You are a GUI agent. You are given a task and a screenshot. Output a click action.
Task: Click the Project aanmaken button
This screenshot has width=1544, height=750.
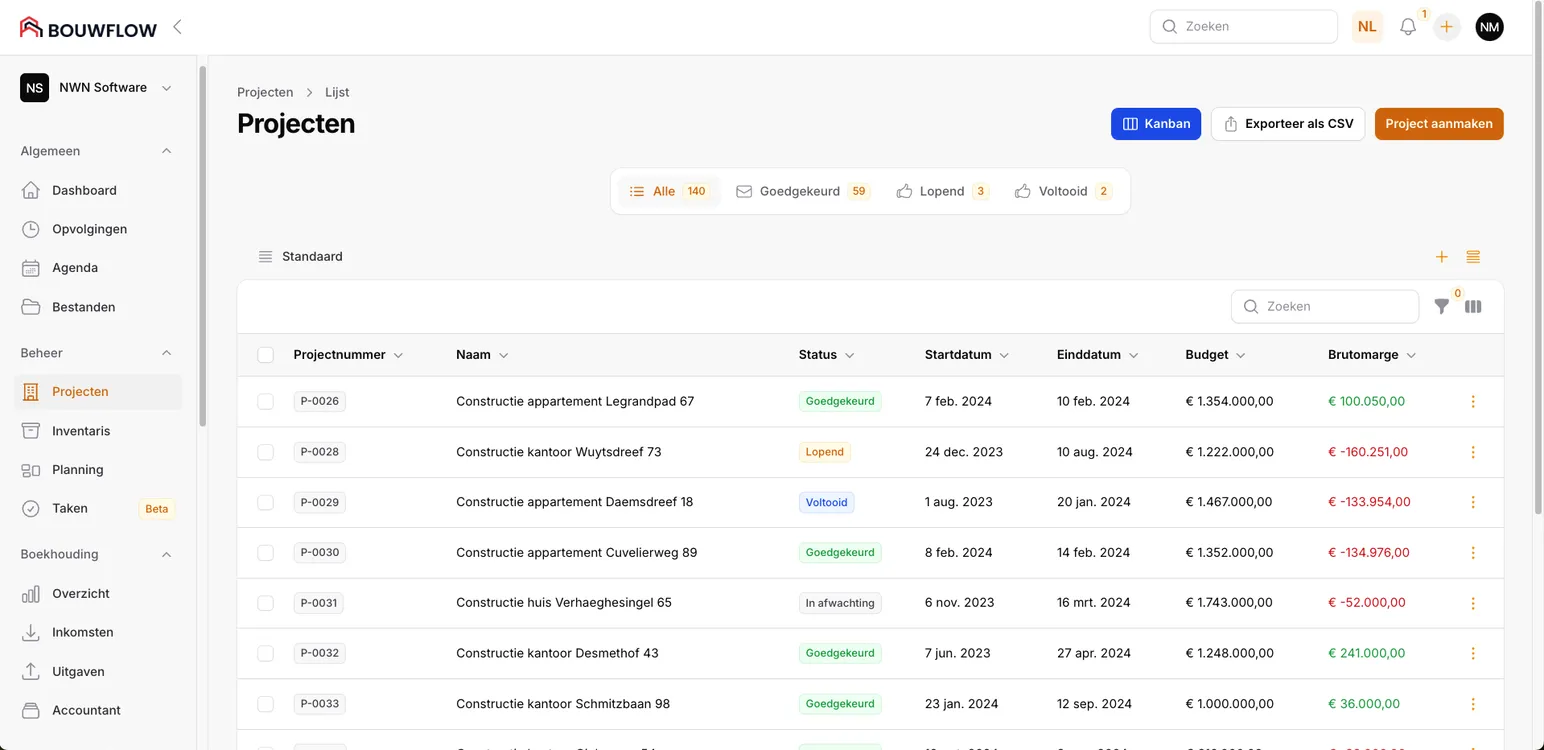pyautogui.click(x=1438, y=123)
